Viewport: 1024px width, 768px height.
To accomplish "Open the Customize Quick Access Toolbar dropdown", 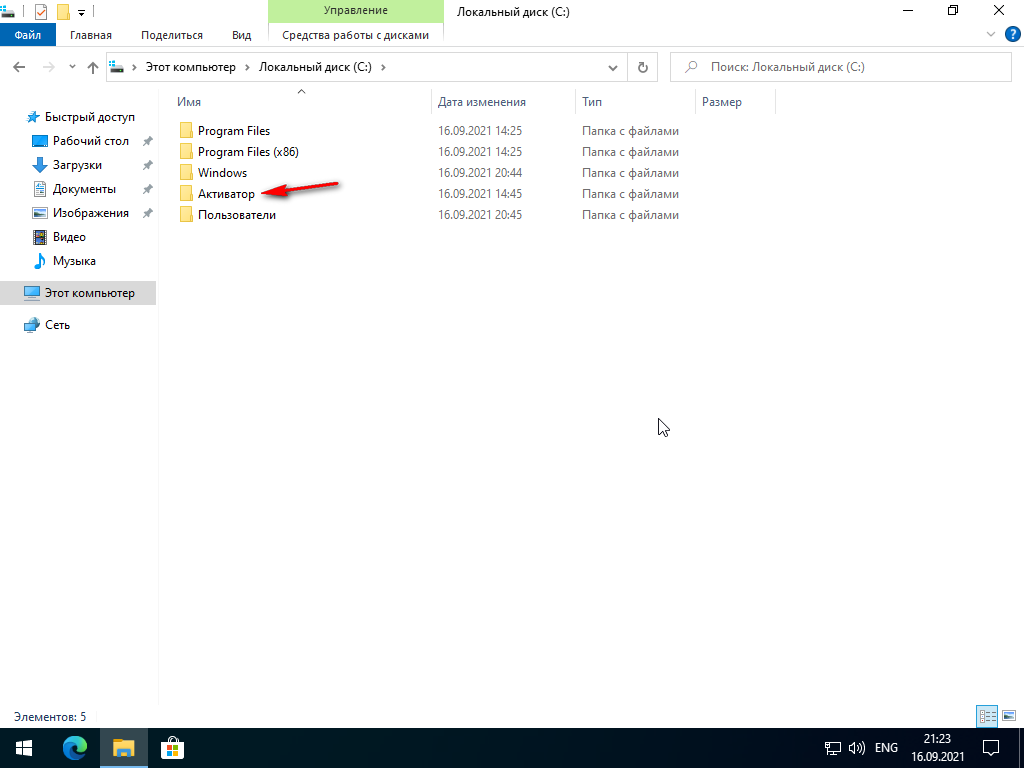I will [82, 12].
